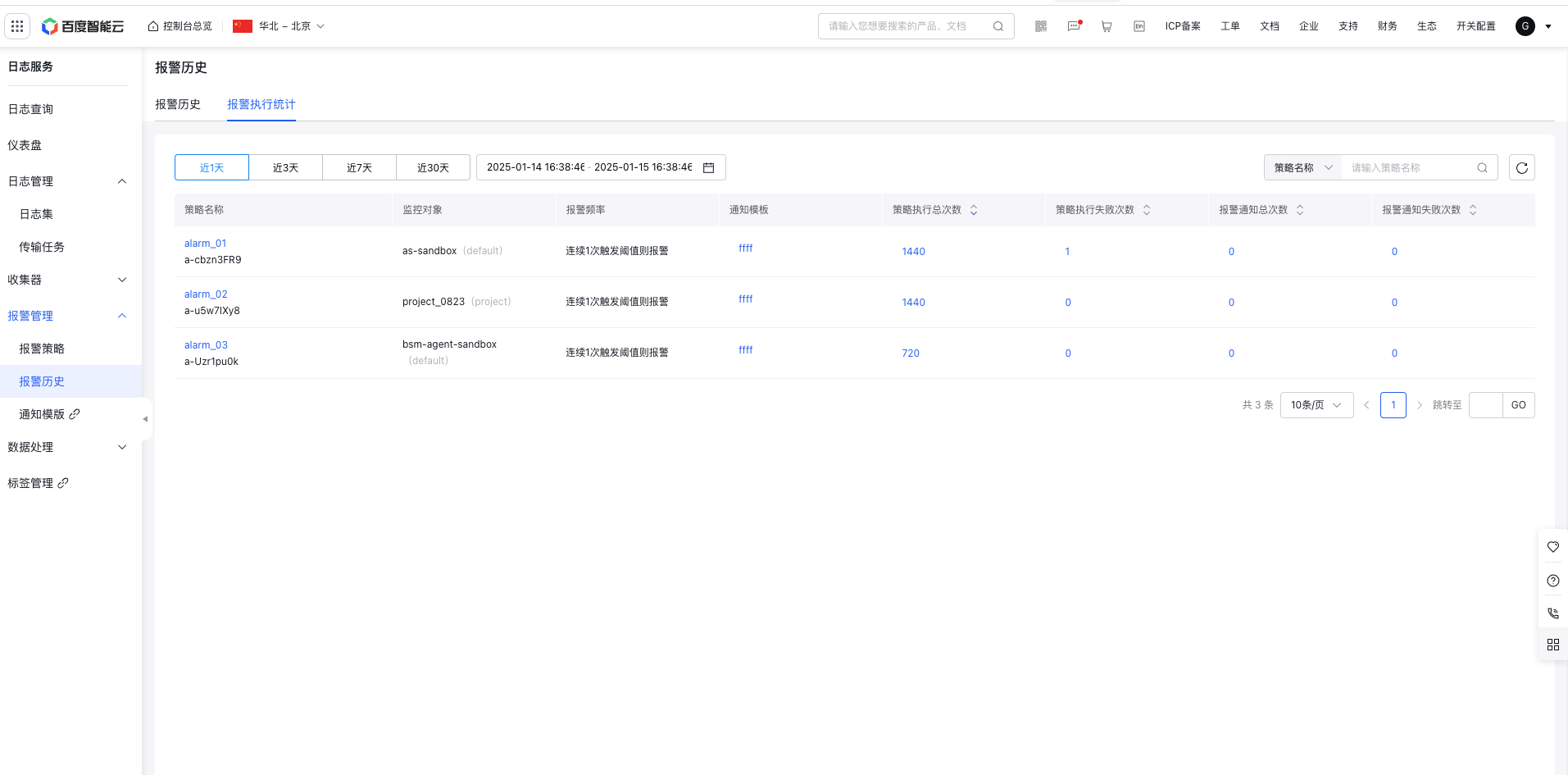This screenshot has height=775, width=1568.
Task: Click ffff template link in alarm_01 row
Action: pos(745,248)
